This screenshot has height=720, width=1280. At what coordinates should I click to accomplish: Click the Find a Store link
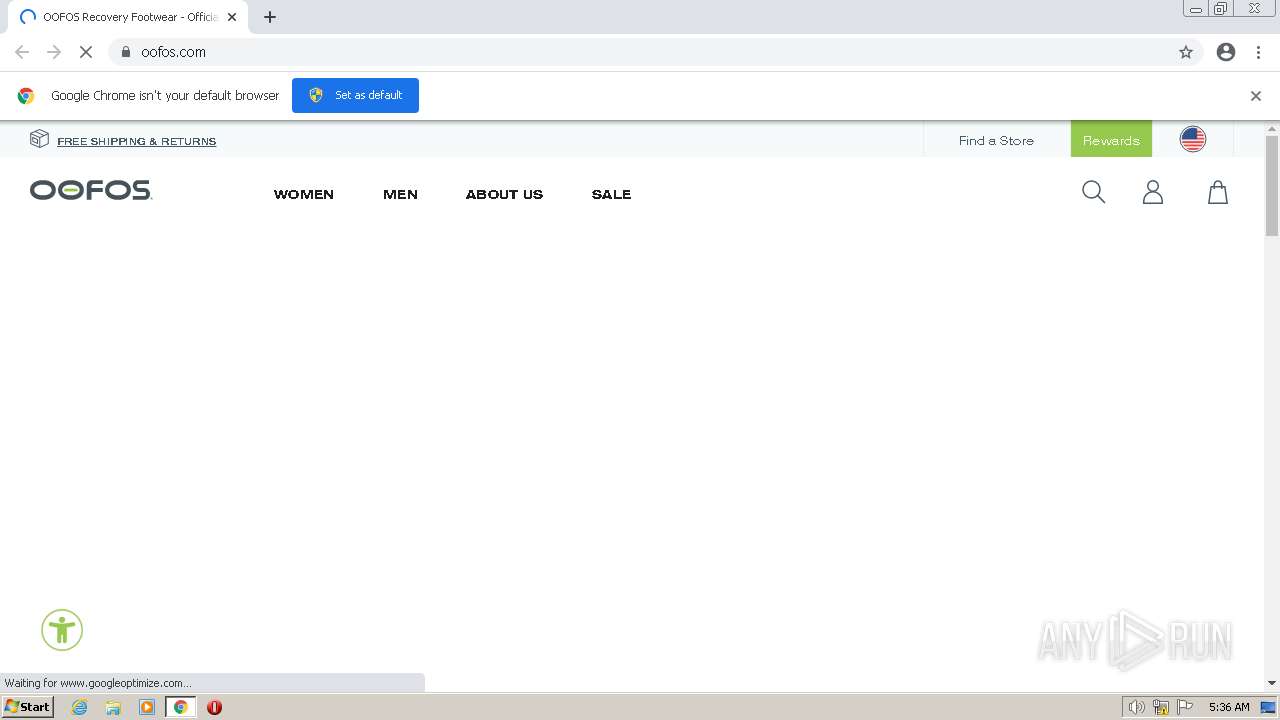(996, 140)
